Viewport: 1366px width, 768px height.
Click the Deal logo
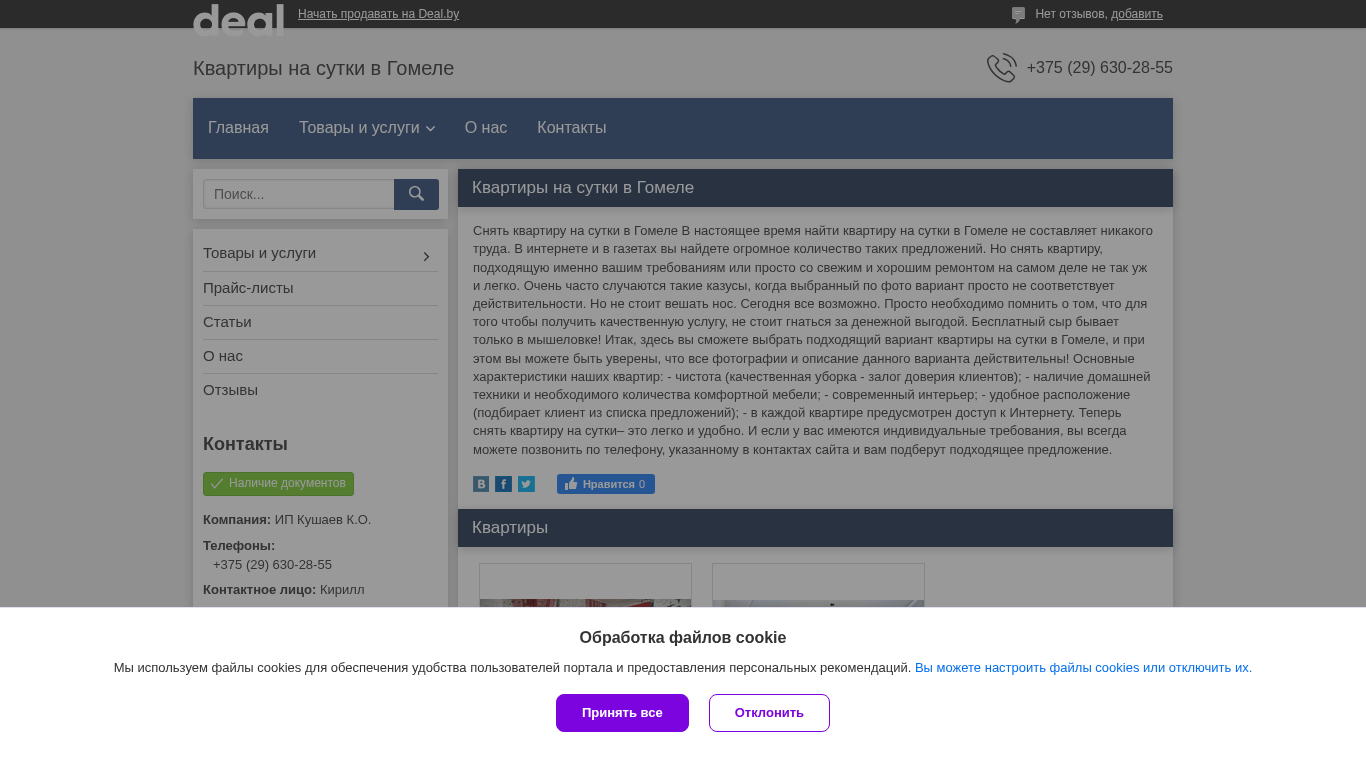238,19
